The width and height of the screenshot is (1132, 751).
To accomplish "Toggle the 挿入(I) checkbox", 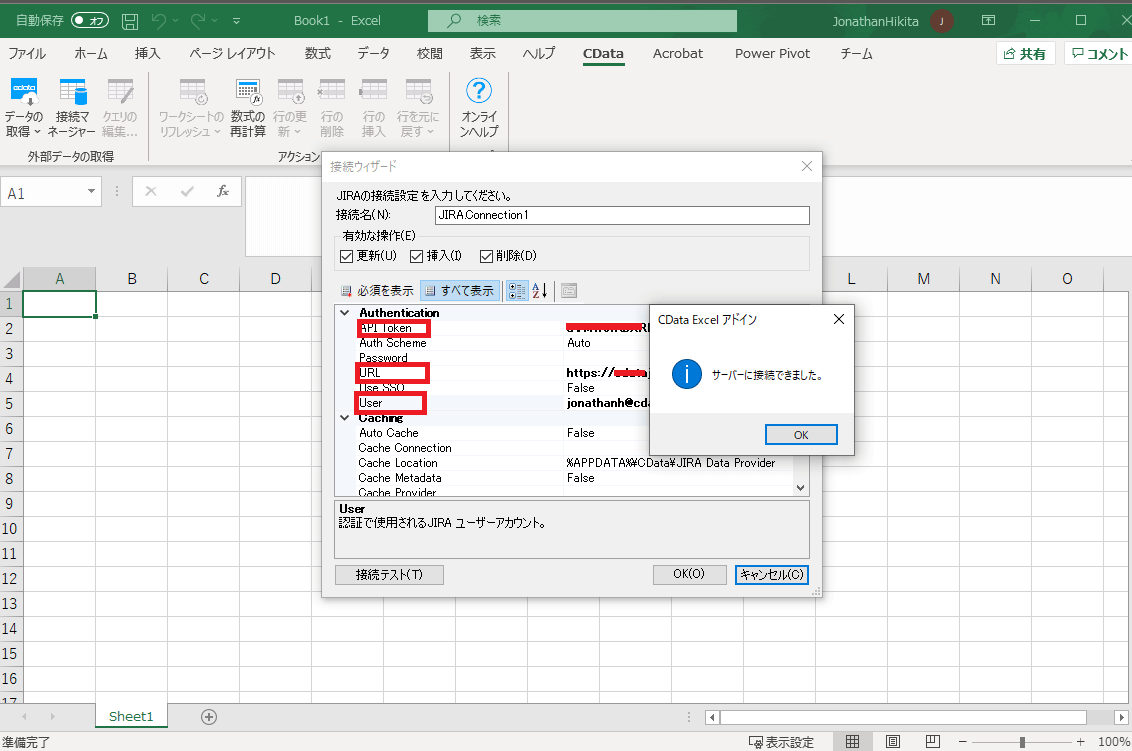I will point(417,256).
